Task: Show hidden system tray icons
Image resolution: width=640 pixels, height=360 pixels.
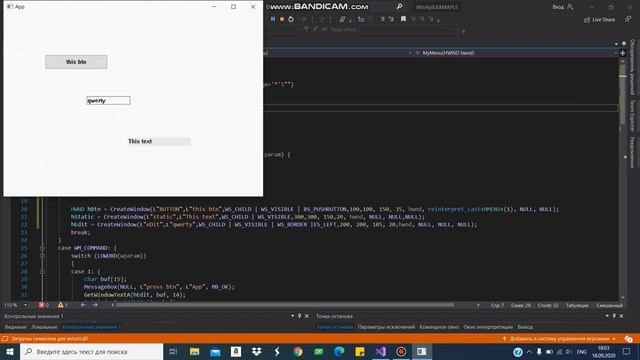Action: [529, 352]
